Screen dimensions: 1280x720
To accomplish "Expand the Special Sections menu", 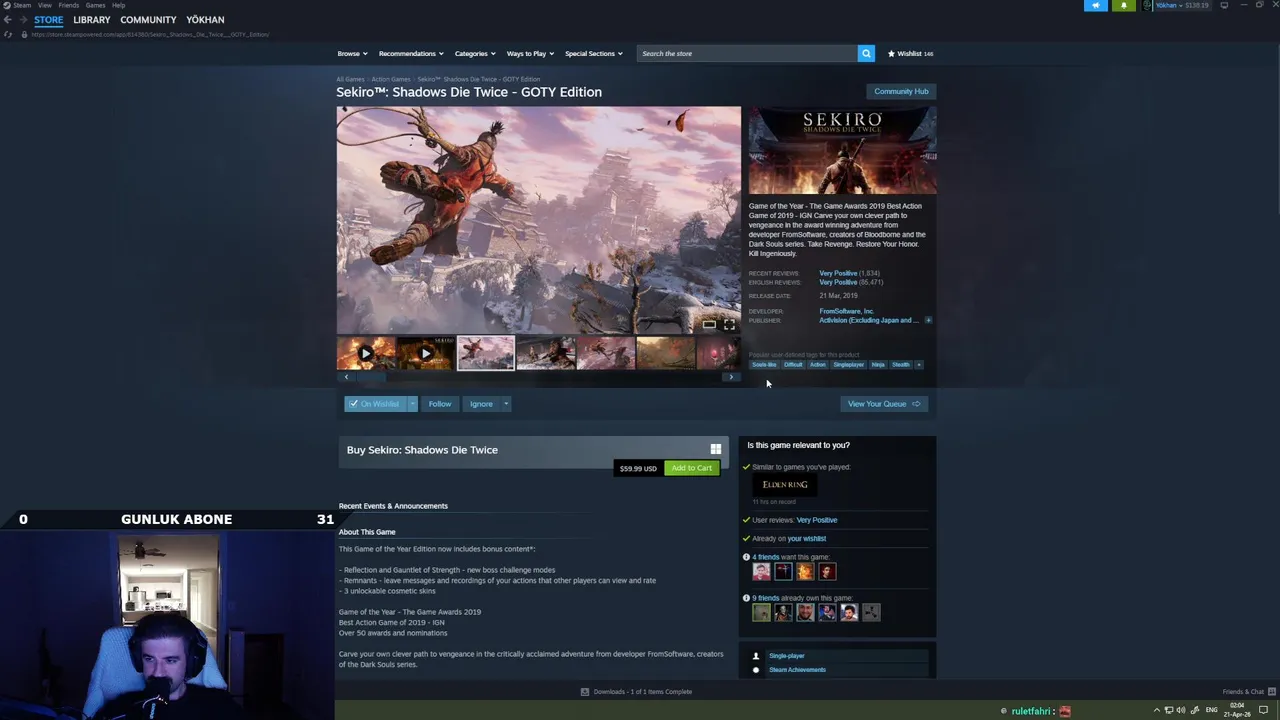I will (x=593, y=53).
